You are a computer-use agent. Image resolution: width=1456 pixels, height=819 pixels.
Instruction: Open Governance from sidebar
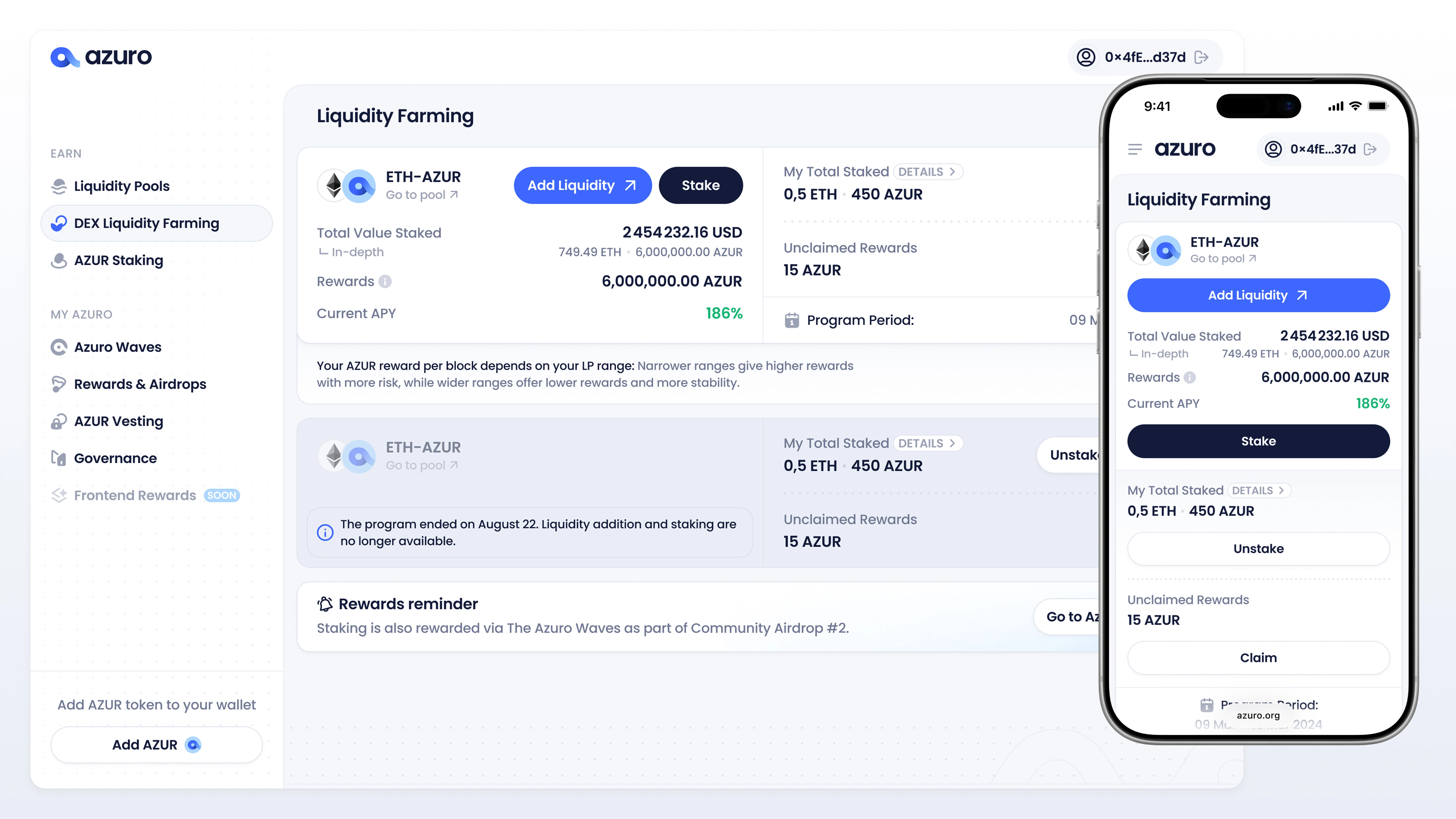coord(115,458)
